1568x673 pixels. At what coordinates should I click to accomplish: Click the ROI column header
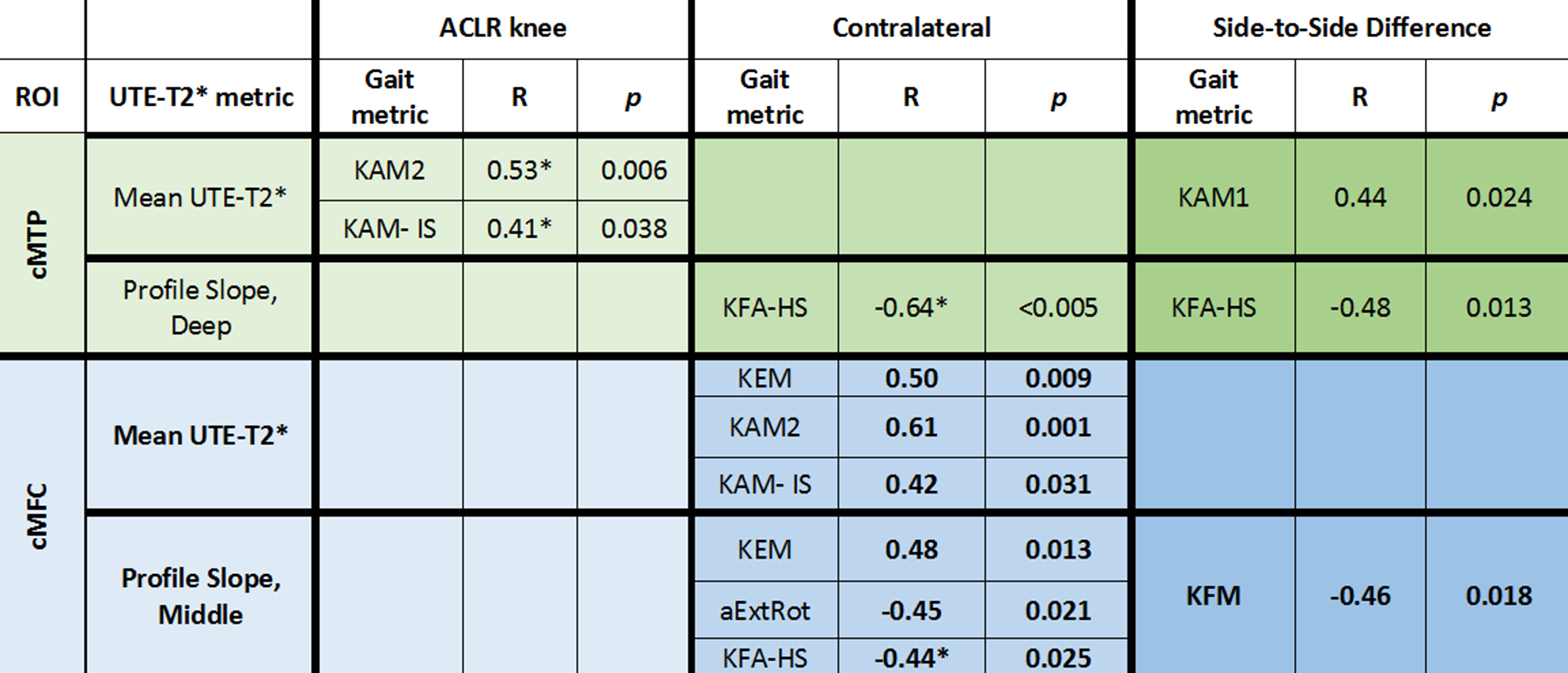coord(37,97)
